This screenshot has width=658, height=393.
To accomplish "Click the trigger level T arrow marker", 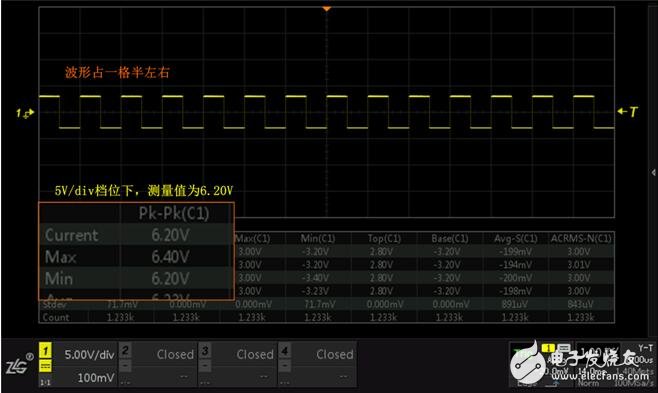I will (x=627, y=112).
